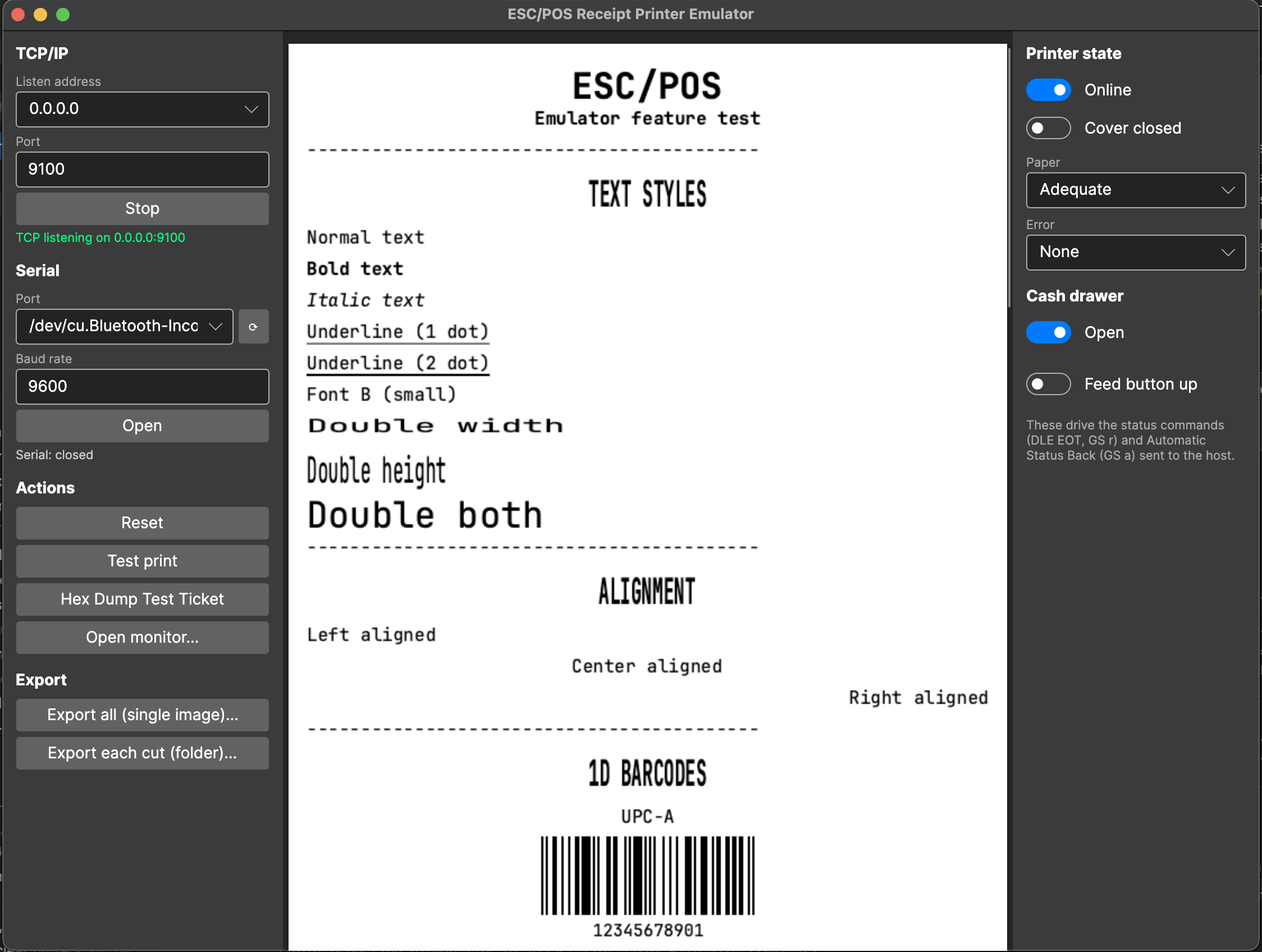The width and height of the screenshot is (1262, 952).
Task: Click the serial Open button
Action: (x=142, y=426)
